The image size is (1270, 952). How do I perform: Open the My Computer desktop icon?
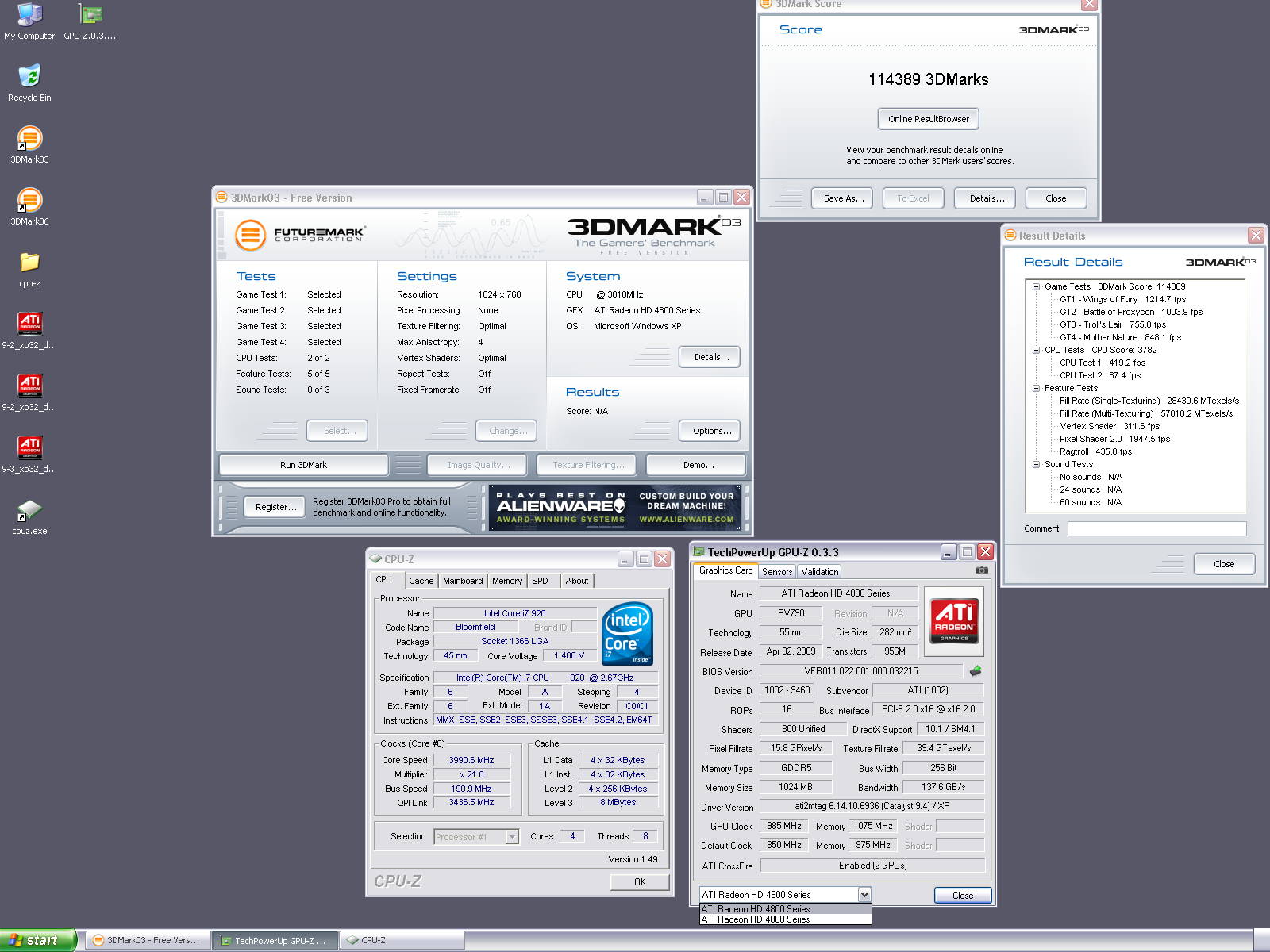coord(29,21)
